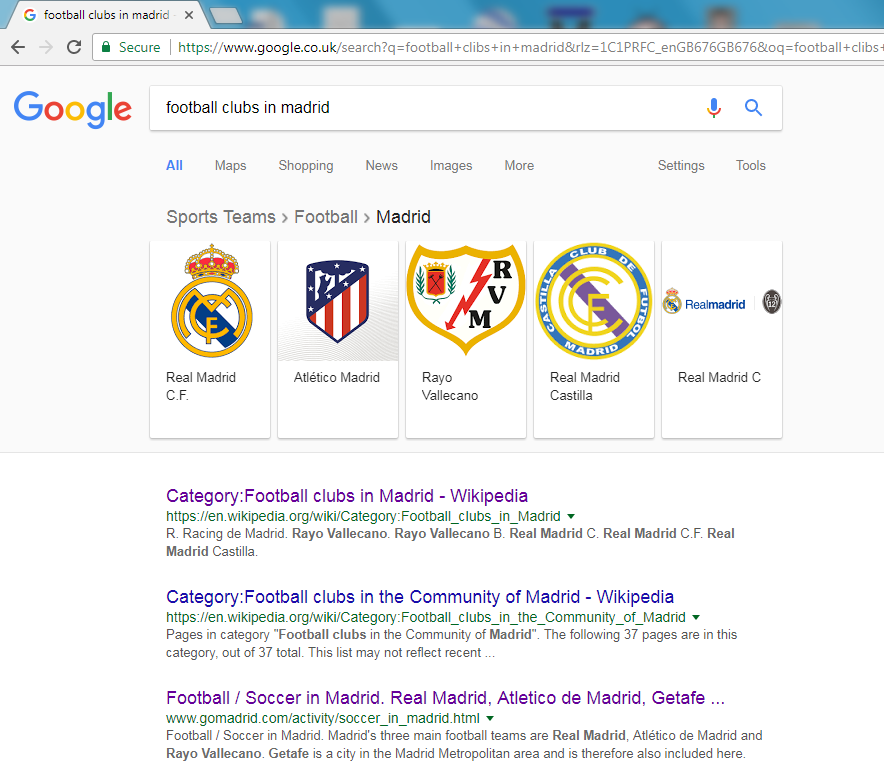Click Football in the breadcrumb
Viewport: 884px width, 775px height.
click(326, 217)
